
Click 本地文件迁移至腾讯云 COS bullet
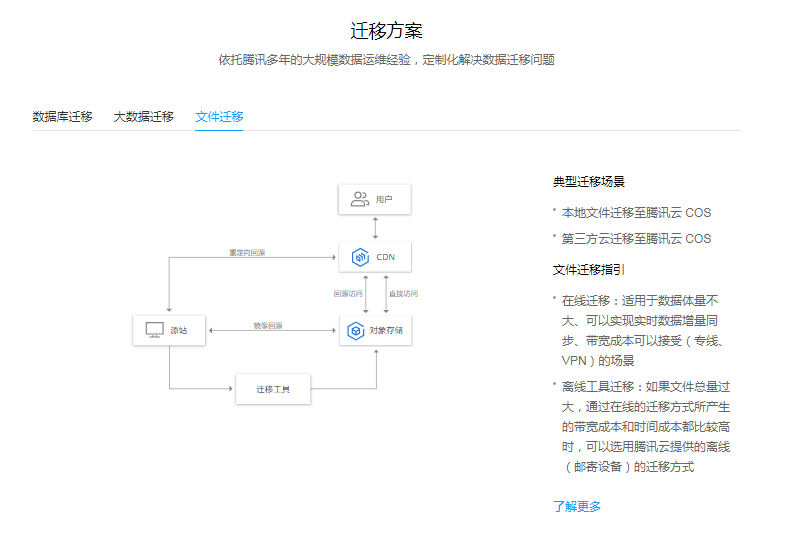(x=636, y=213)
